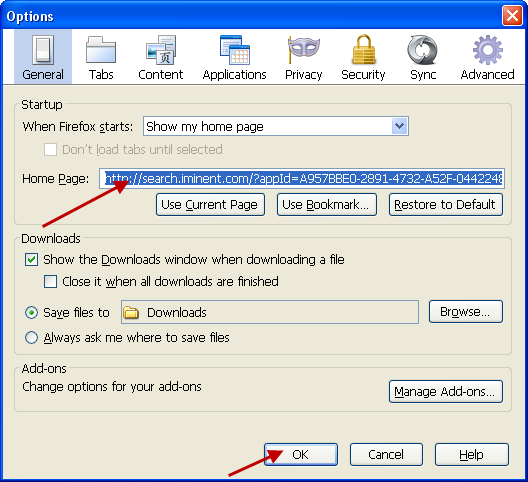The image size is (528, 482).
Task: Expand the When Firefox starts dropdown
Action: (x=276, y=126)
